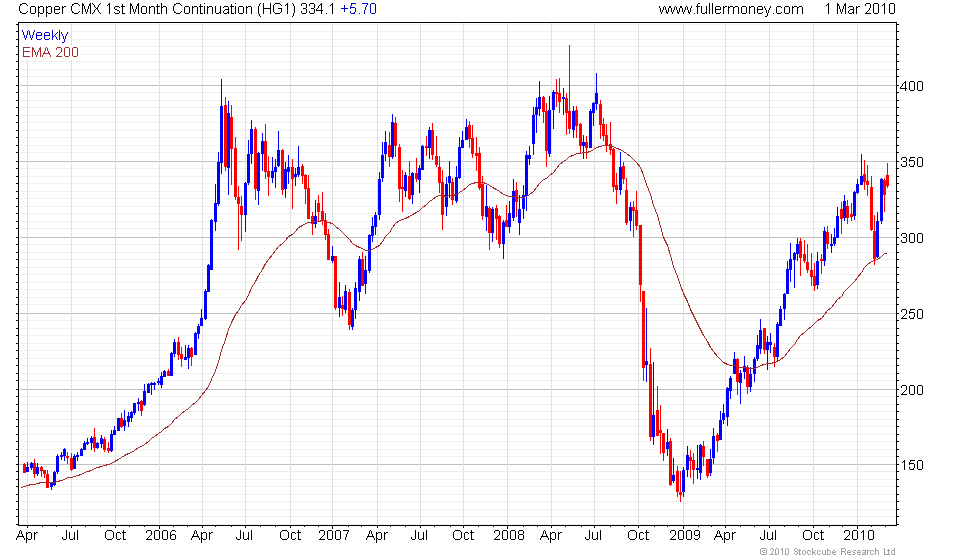Click the 'EMA 200' legend label

coord(50,52)
